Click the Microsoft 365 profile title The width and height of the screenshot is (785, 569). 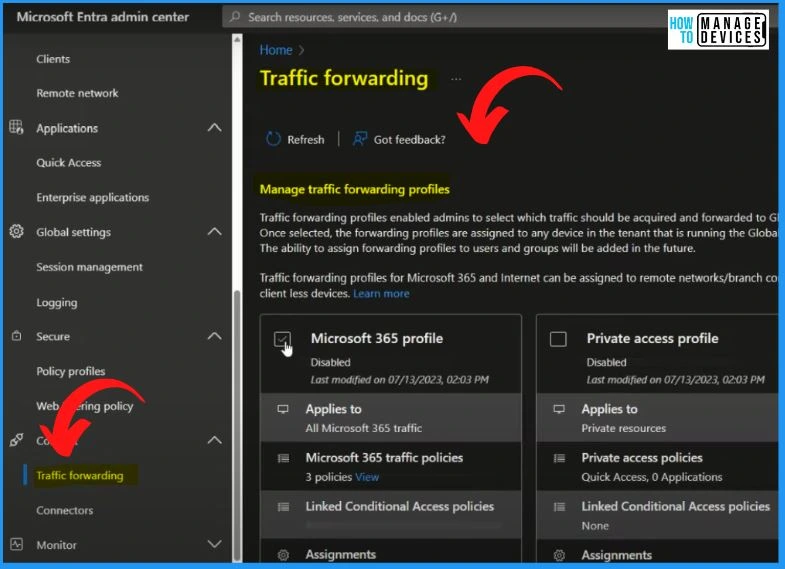point(377,339)
